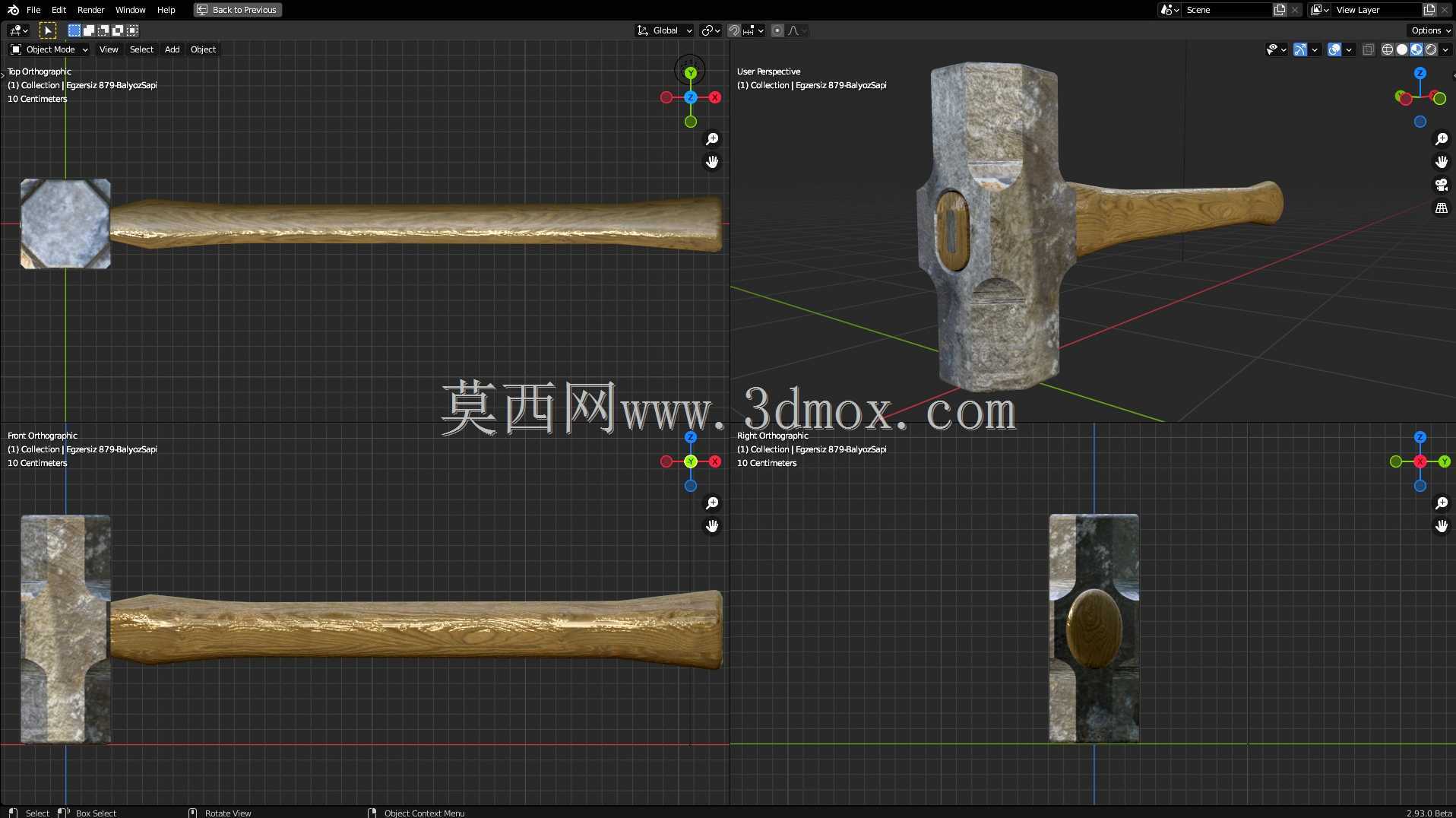Switch perspective/orthographic grid icon
This screenshot has width=1456, height=818.
point(1442,208)
